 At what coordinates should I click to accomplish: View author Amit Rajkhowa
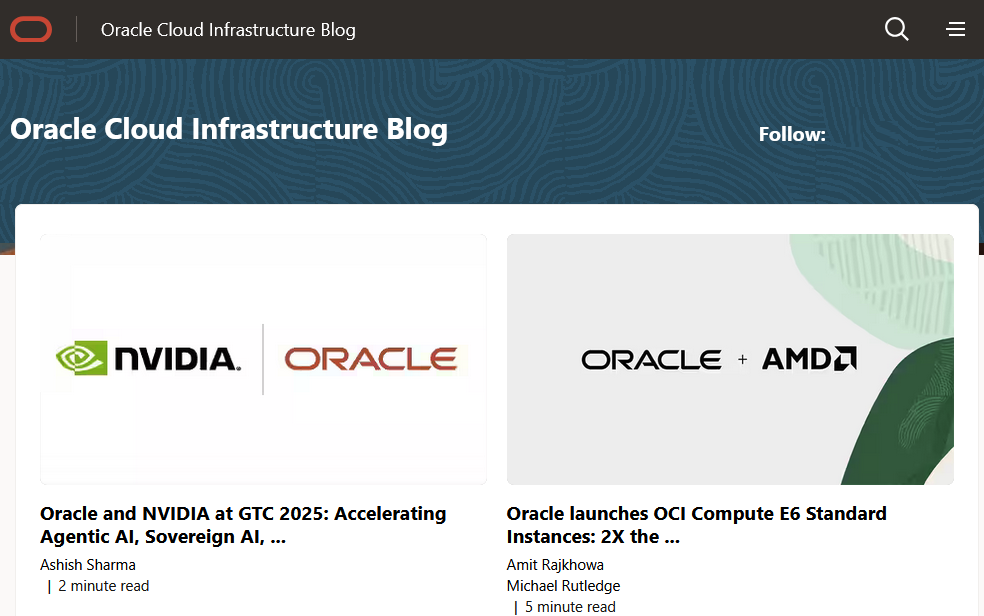point(555,565)
